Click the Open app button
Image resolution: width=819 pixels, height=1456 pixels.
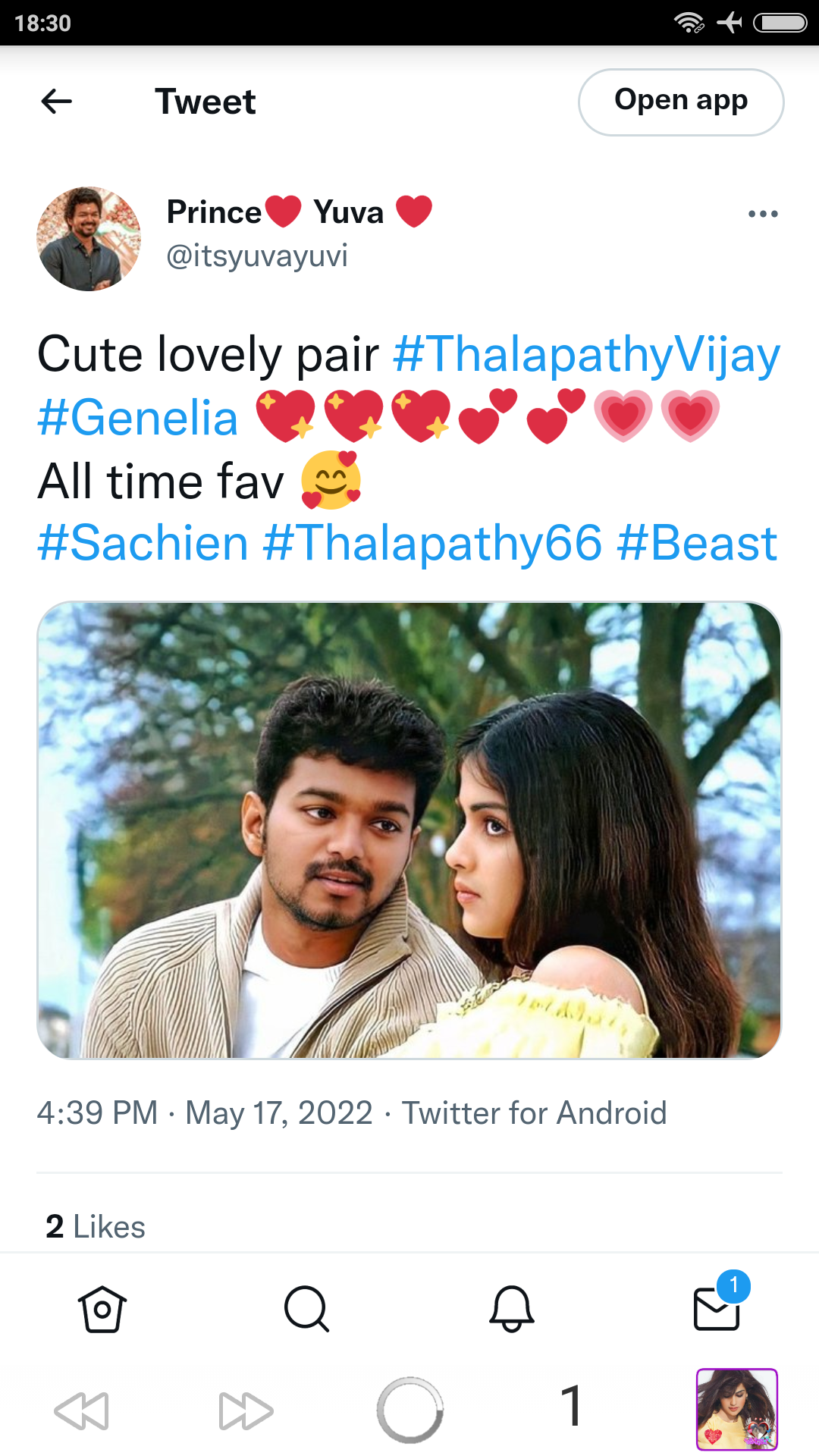[681, 102]
